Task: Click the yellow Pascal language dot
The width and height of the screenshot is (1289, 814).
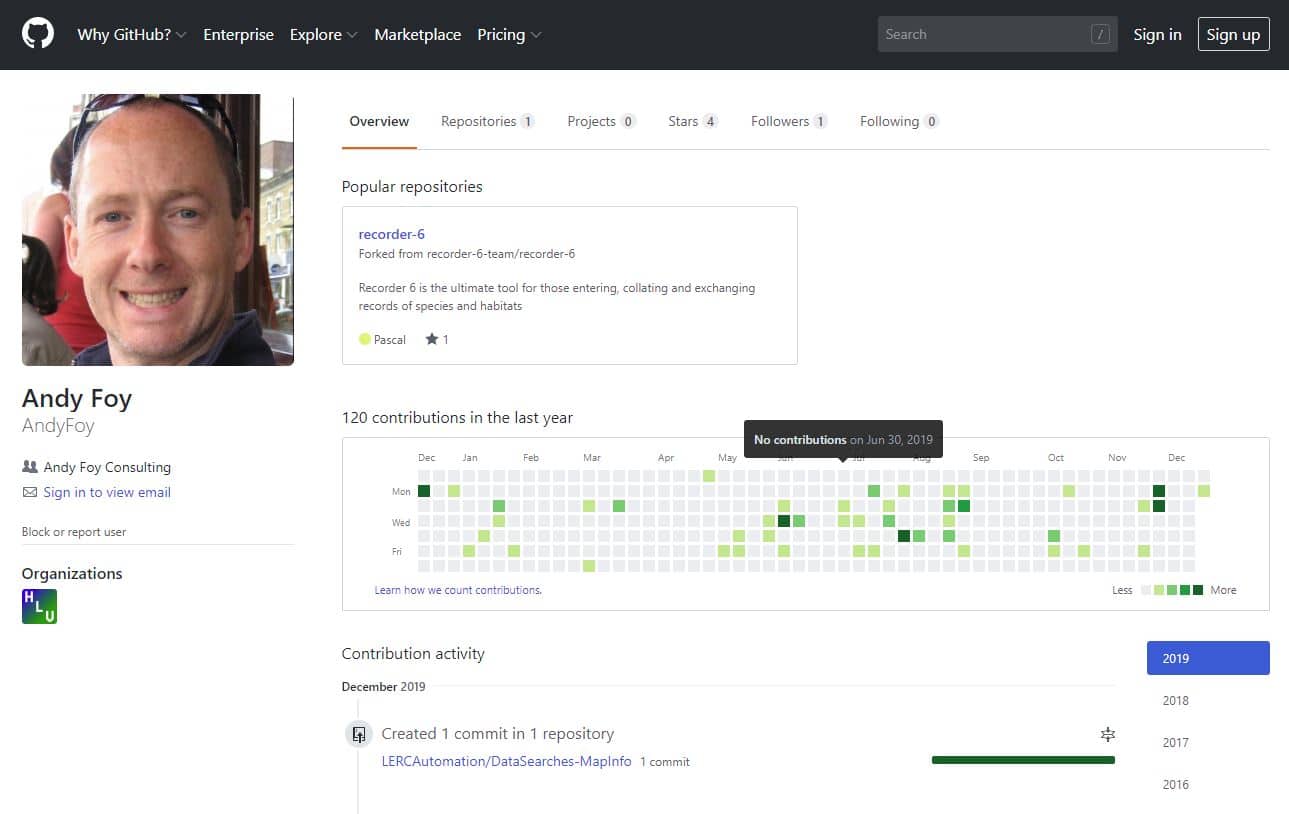Action: 365,339
